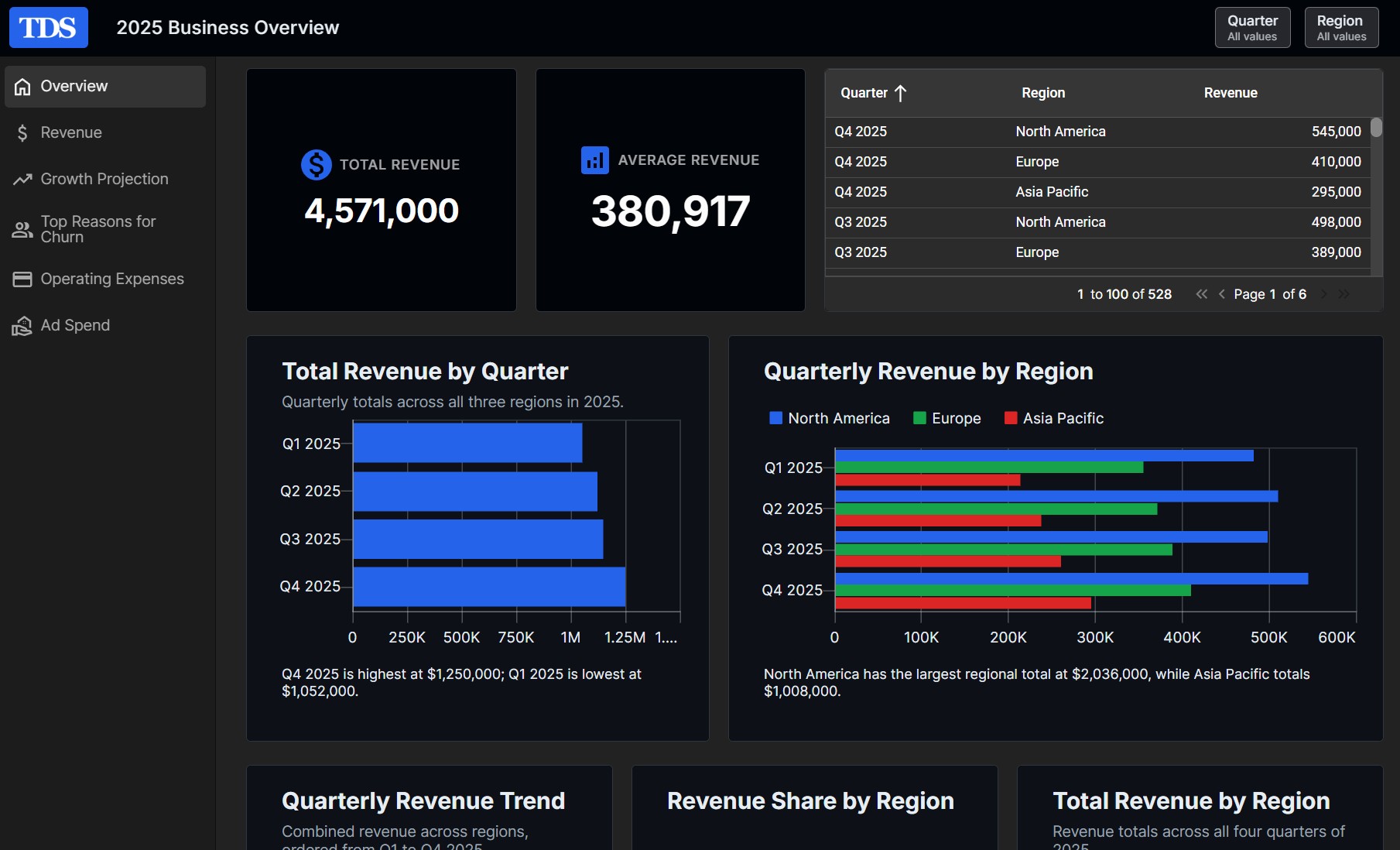Click the Average Revenue chart icon
Image resolution: width=1400 pixels, height=850 pixels.
[x=594, y=160]
